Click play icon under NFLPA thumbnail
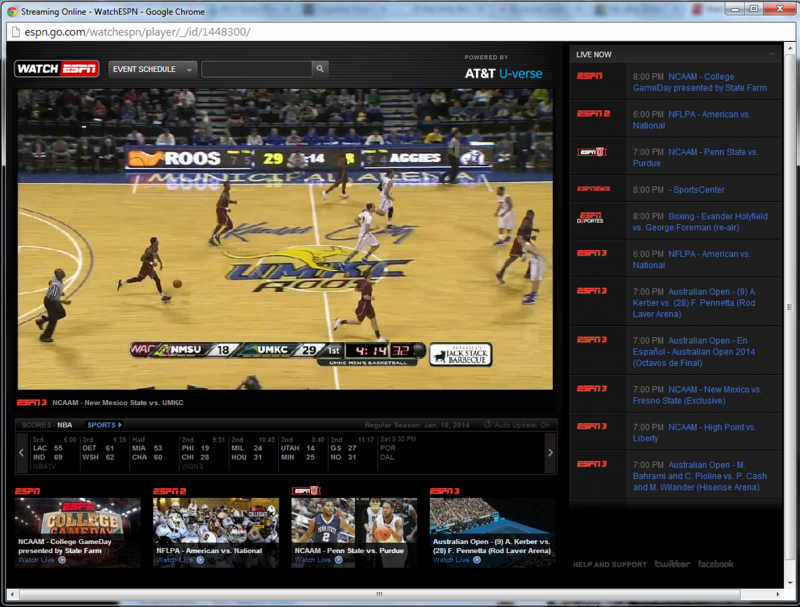Viewport: 800px width, 607px height. [200, 560]
